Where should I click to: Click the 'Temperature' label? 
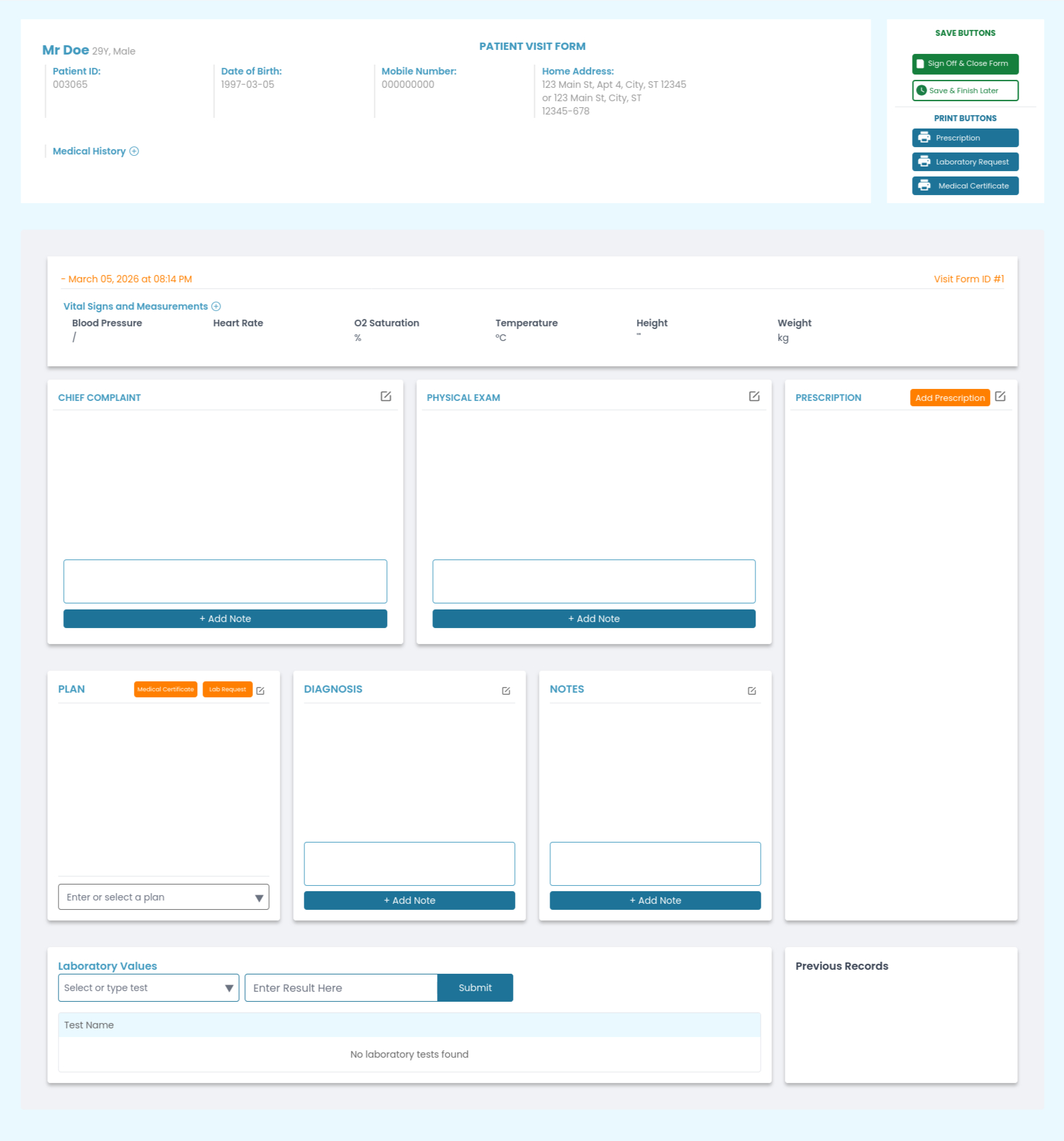526,323
